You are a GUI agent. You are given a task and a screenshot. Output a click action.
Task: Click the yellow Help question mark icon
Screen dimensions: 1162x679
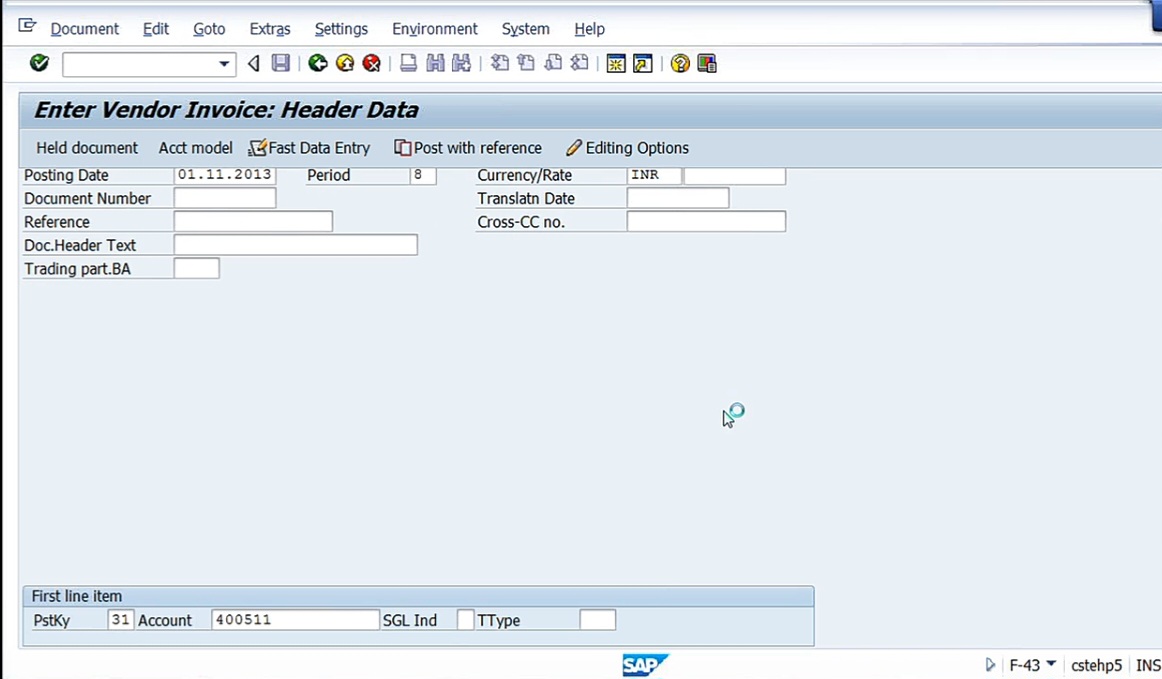pos(680,64)
